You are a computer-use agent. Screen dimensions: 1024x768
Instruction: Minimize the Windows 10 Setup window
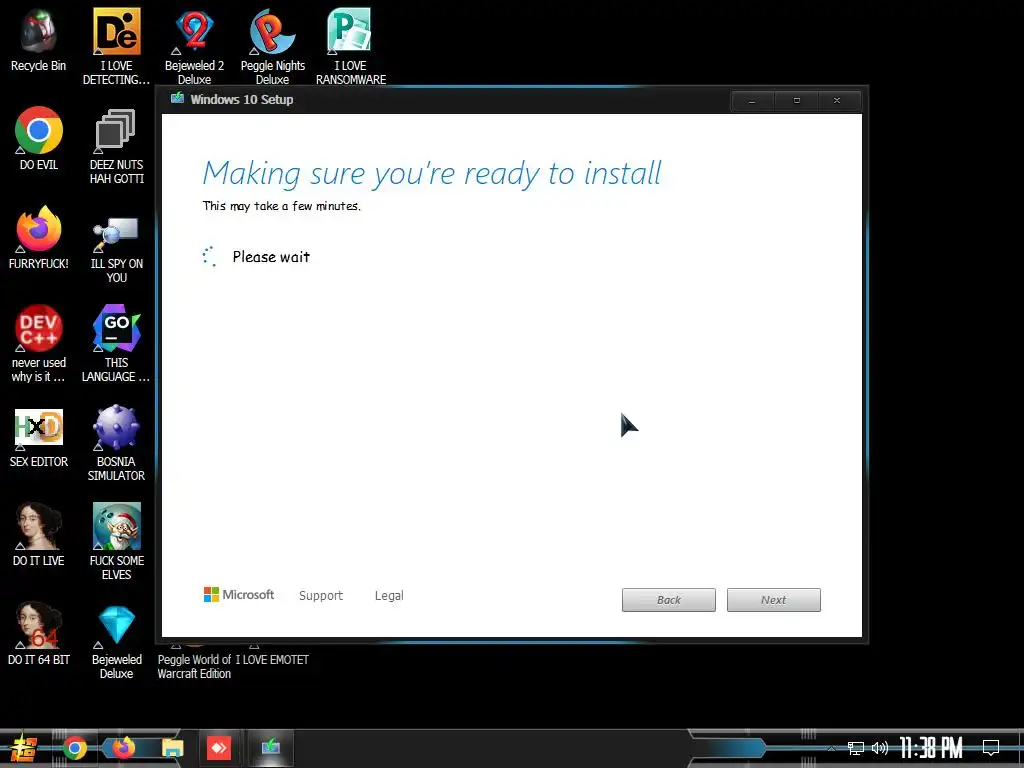[752, 101]
